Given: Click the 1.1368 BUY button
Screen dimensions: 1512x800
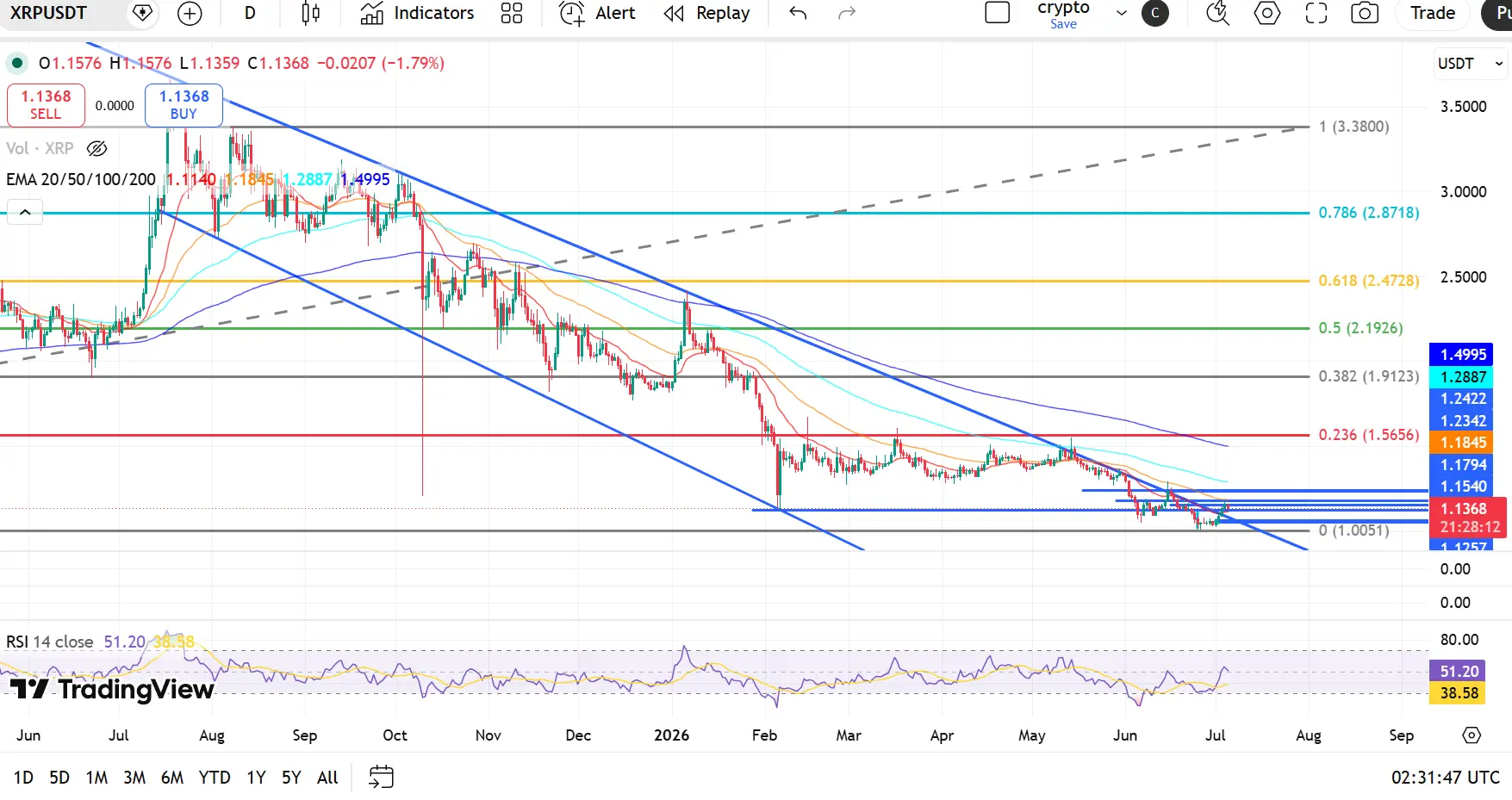Looking at the screenshot, I should [x=184, y=105].
